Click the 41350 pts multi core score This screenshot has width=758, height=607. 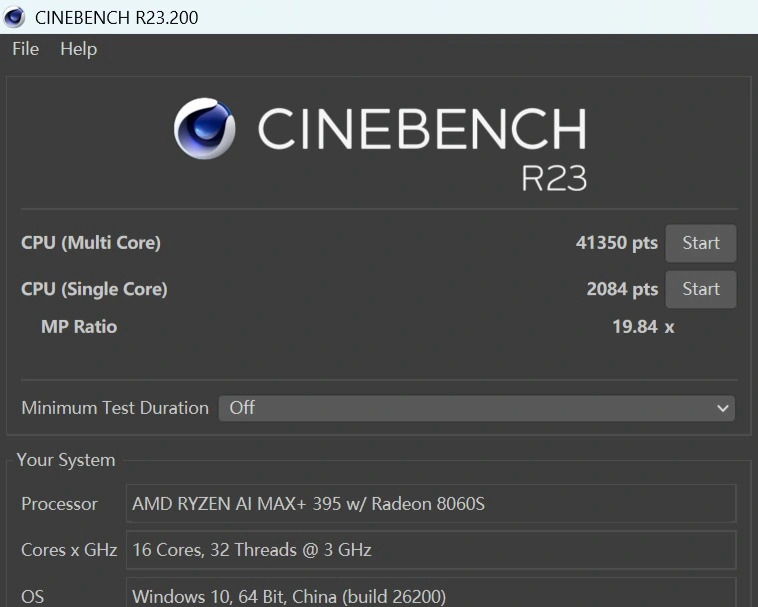click(x=616, y=243)
